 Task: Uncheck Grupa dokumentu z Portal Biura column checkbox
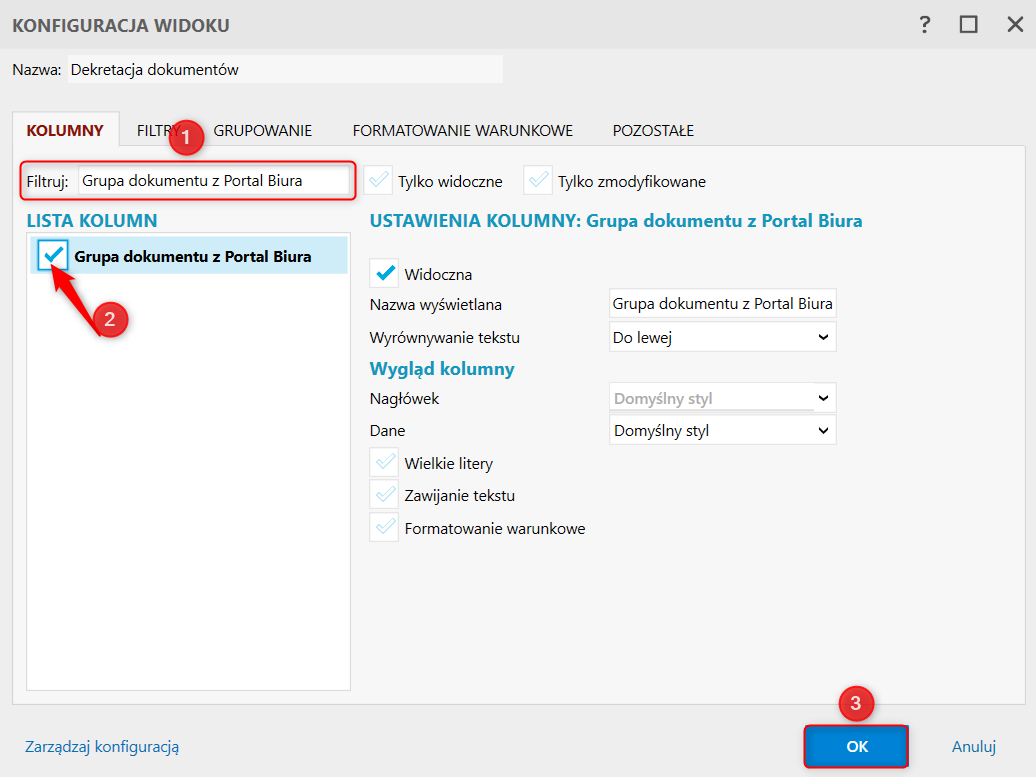(x=54, y=256)
